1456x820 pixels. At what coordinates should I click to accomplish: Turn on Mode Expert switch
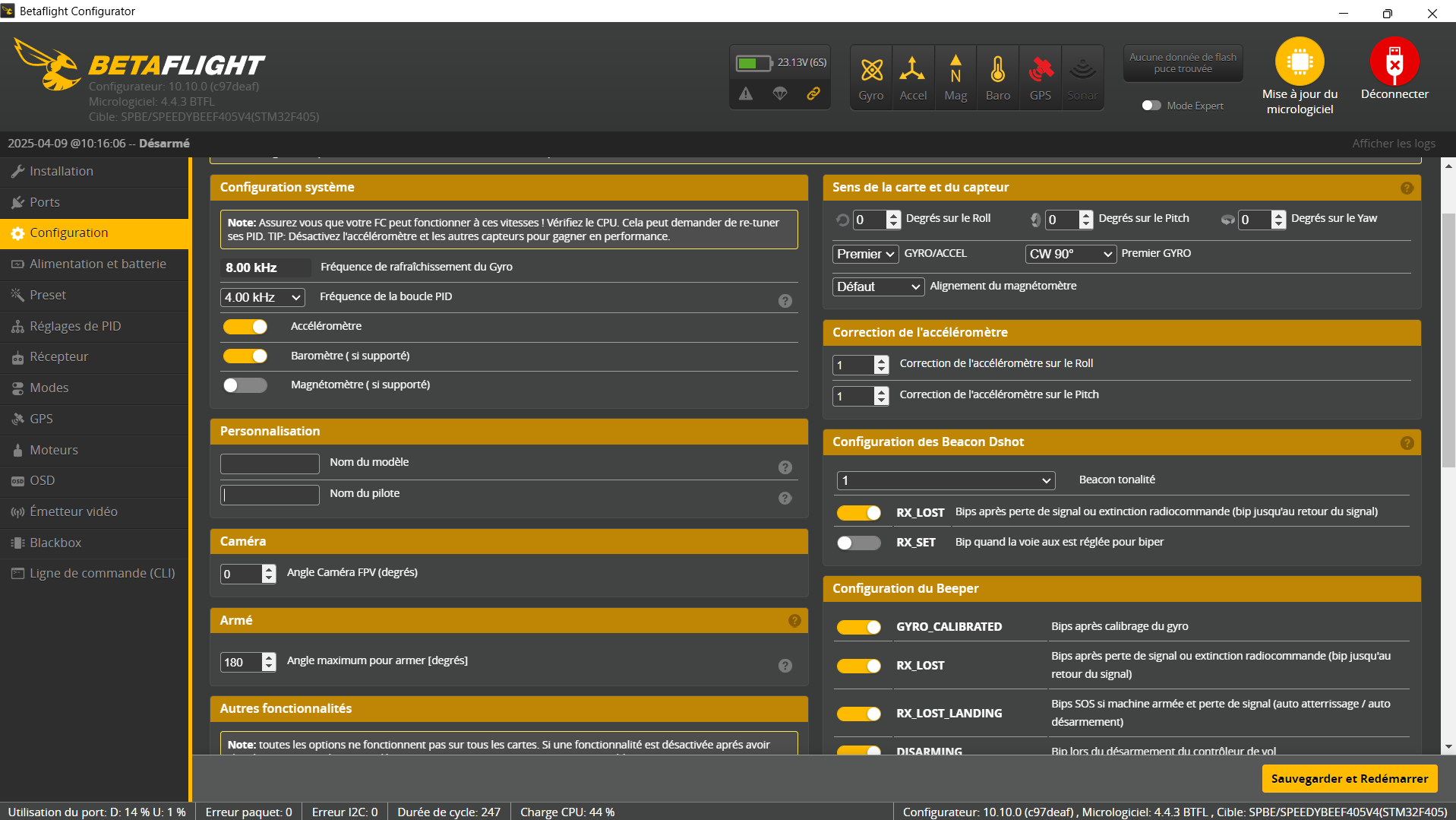pos(1151,106)
